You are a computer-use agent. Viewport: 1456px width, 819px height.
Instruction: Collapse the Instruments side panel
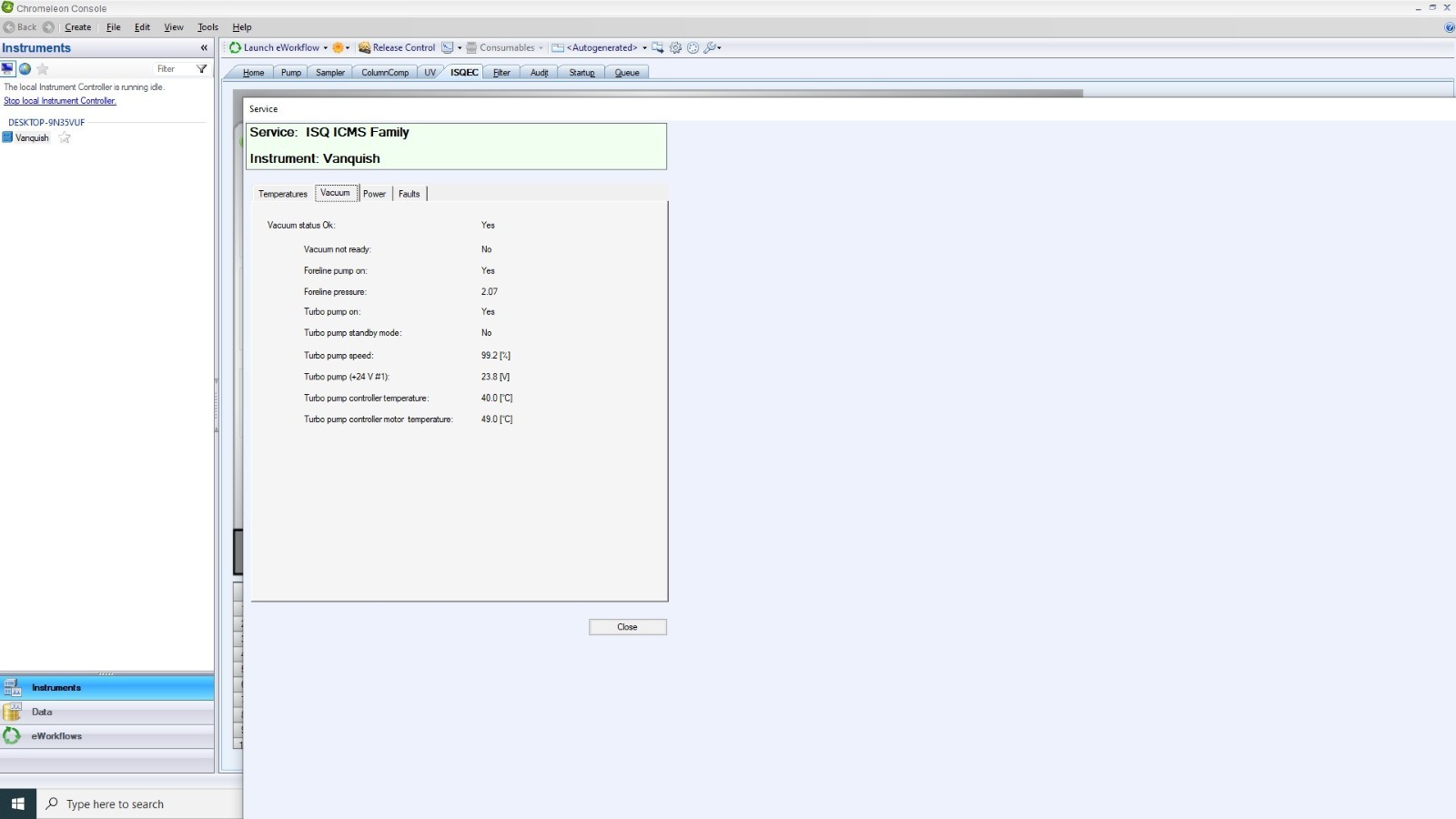point(204,48)
